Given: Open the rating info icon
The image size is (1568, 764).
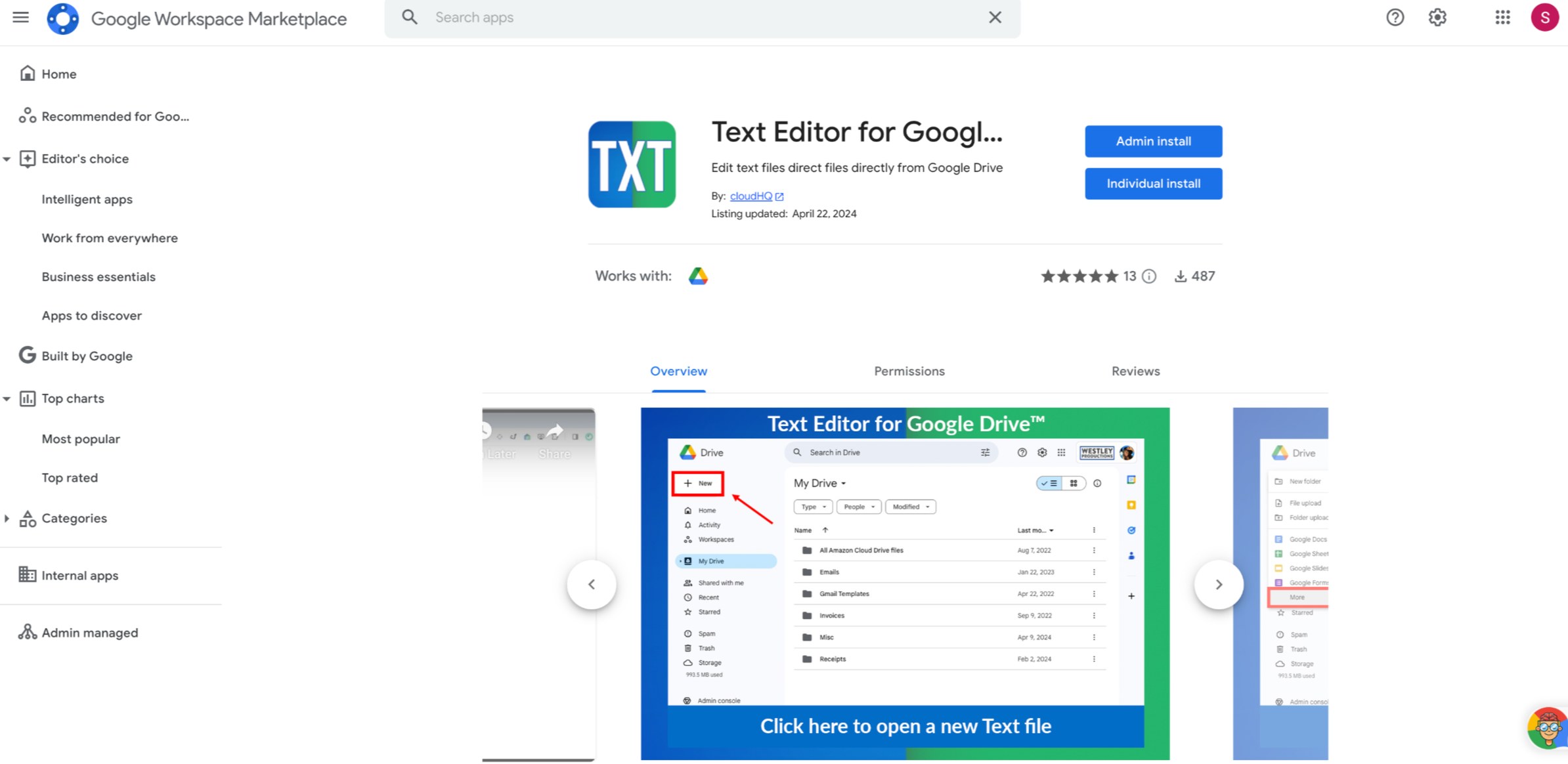Looking at the screenshot, I should point(1149,276).
